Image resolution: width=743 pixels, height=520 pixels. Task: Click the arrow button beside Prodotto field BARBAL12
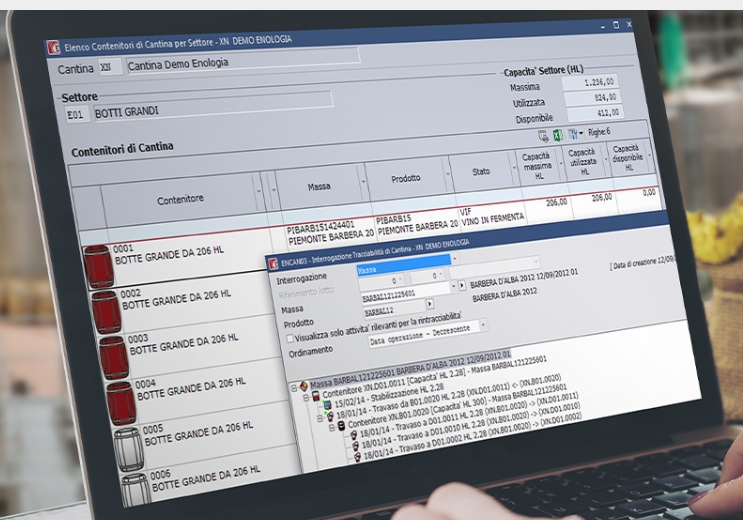[430, 304]
